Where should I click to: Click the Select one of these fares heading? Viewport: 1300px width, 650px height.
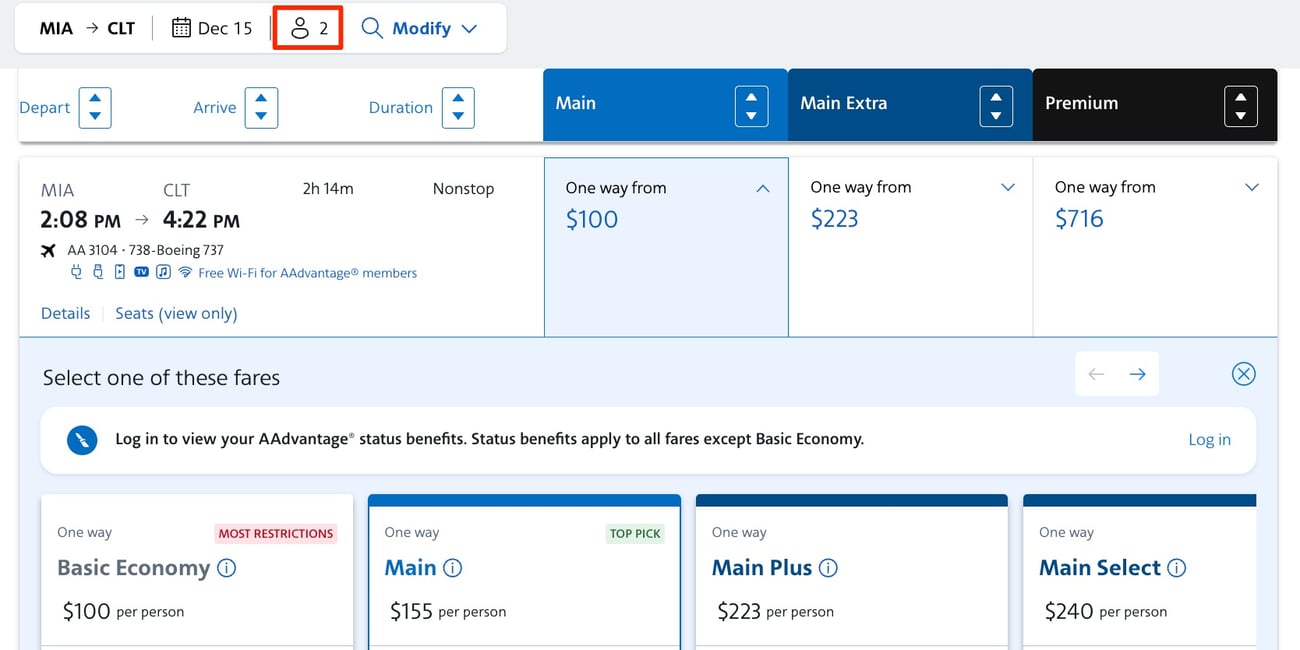pyautogui.click(x=161, y=378)
